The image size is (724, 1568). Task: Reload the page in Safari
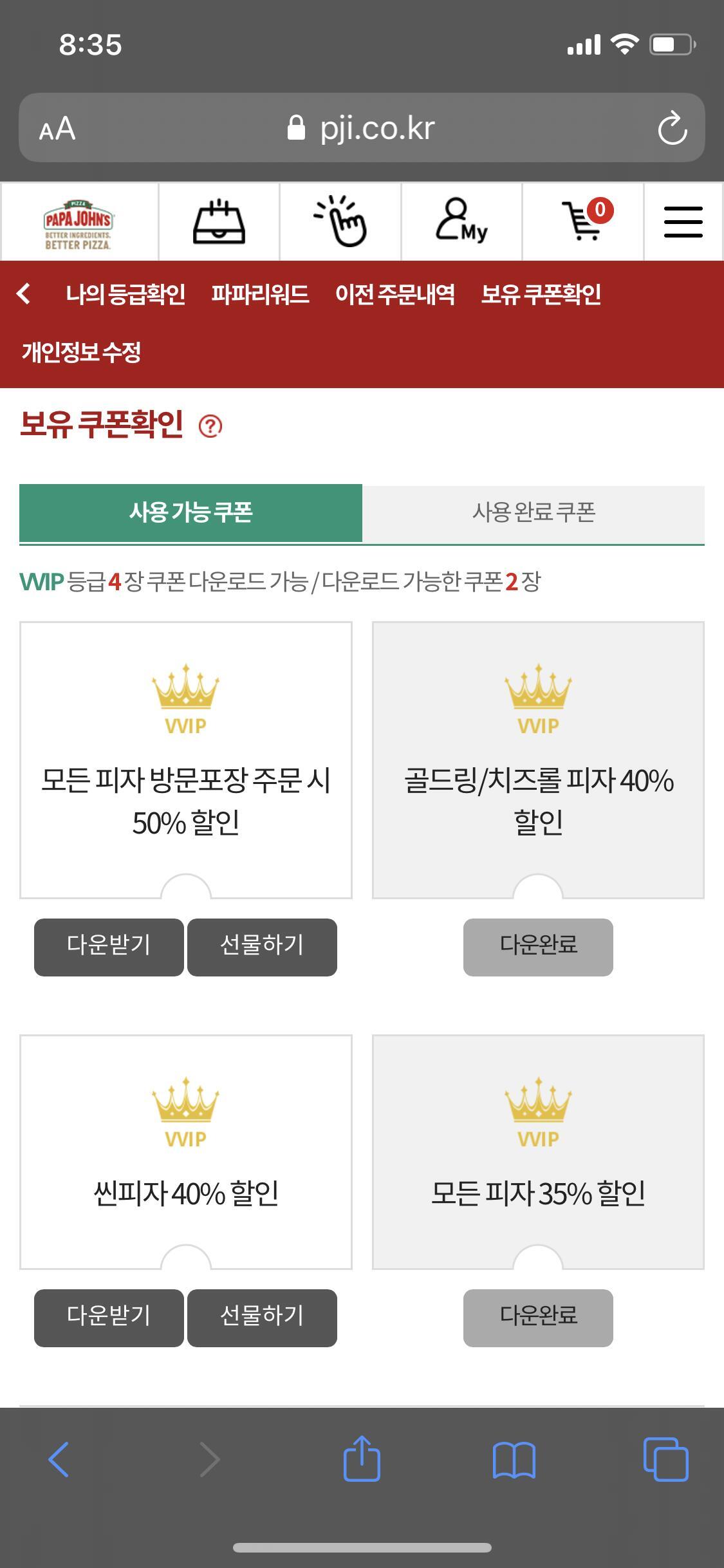click(x=672, y=128)
